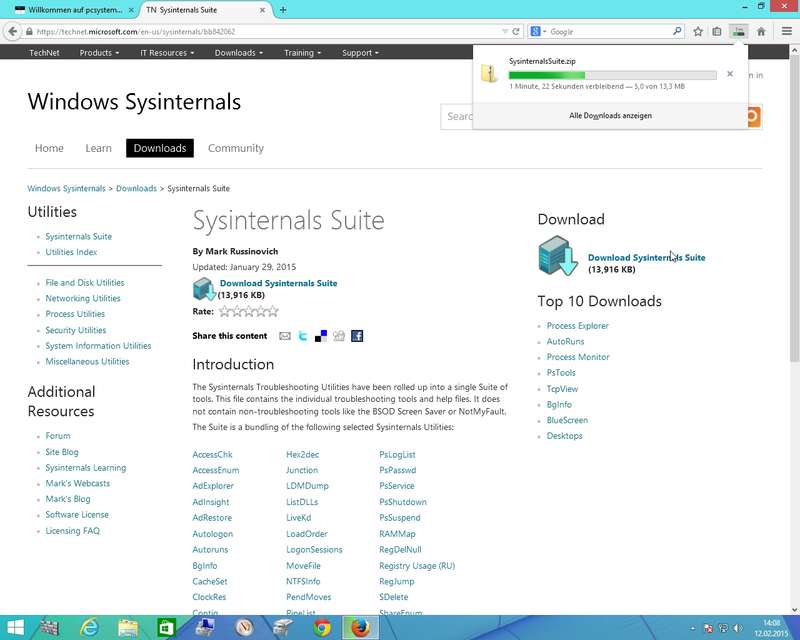
Task: Click small download icon beside article link
Action: [204, 289]
